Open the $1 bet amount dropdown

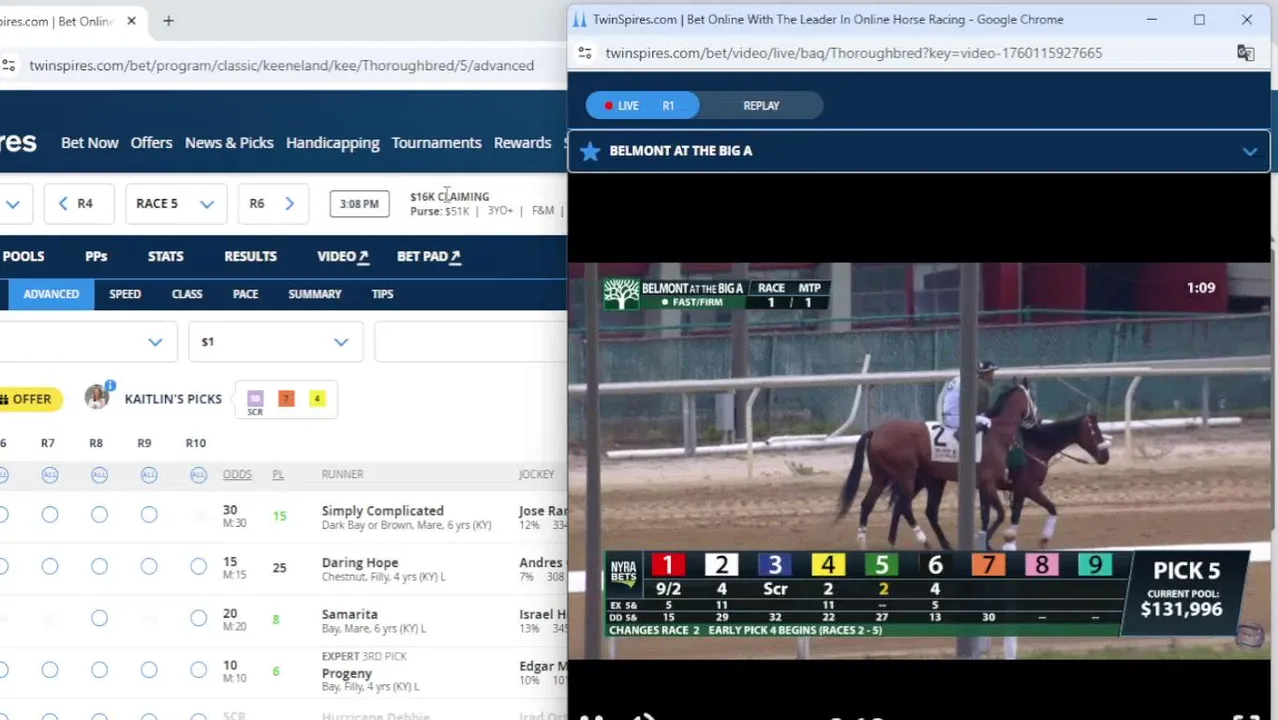(275, 342)
